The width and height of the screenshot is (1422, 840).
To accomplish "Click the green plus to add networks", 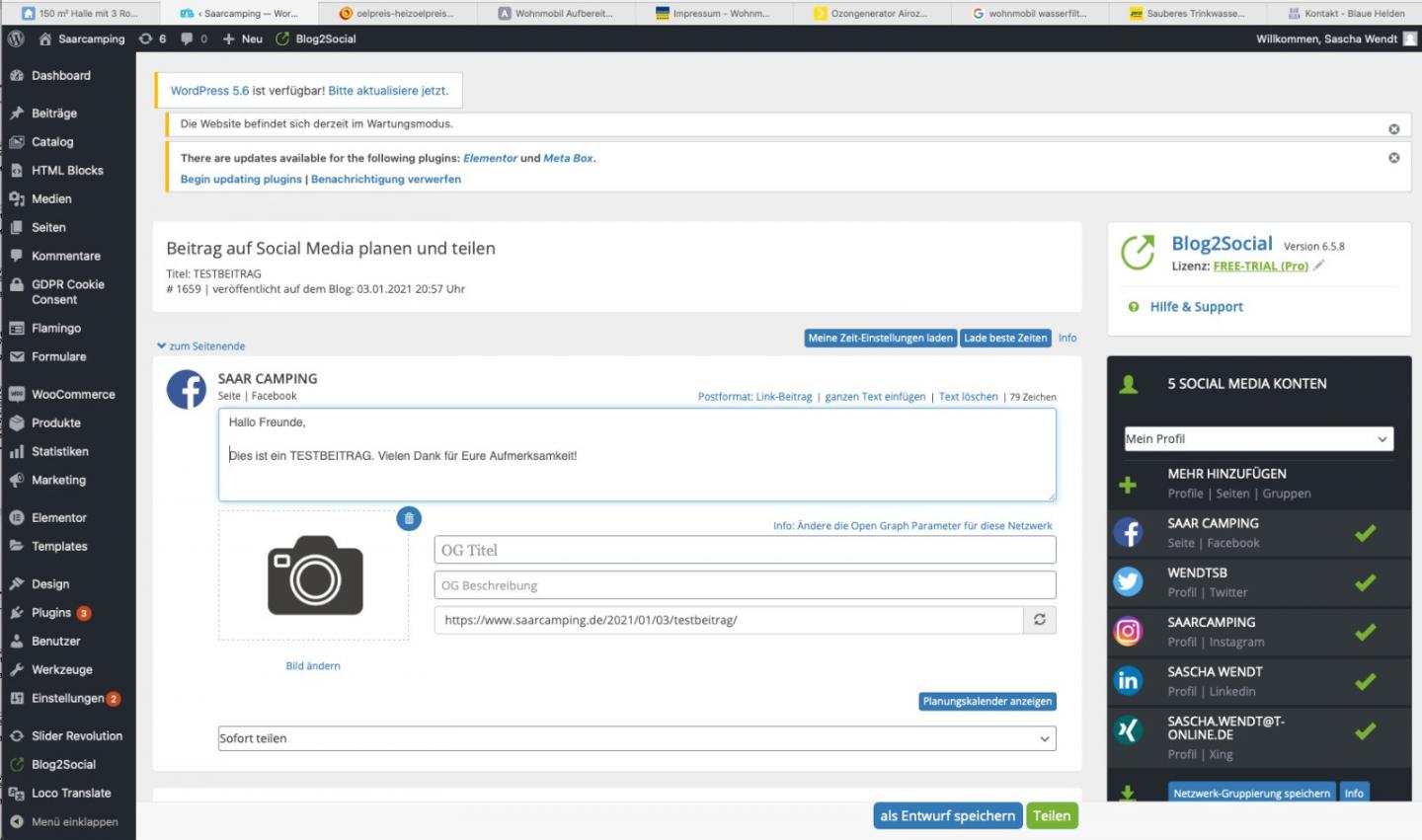I will pyautogui.click(x=1128, y=485).
